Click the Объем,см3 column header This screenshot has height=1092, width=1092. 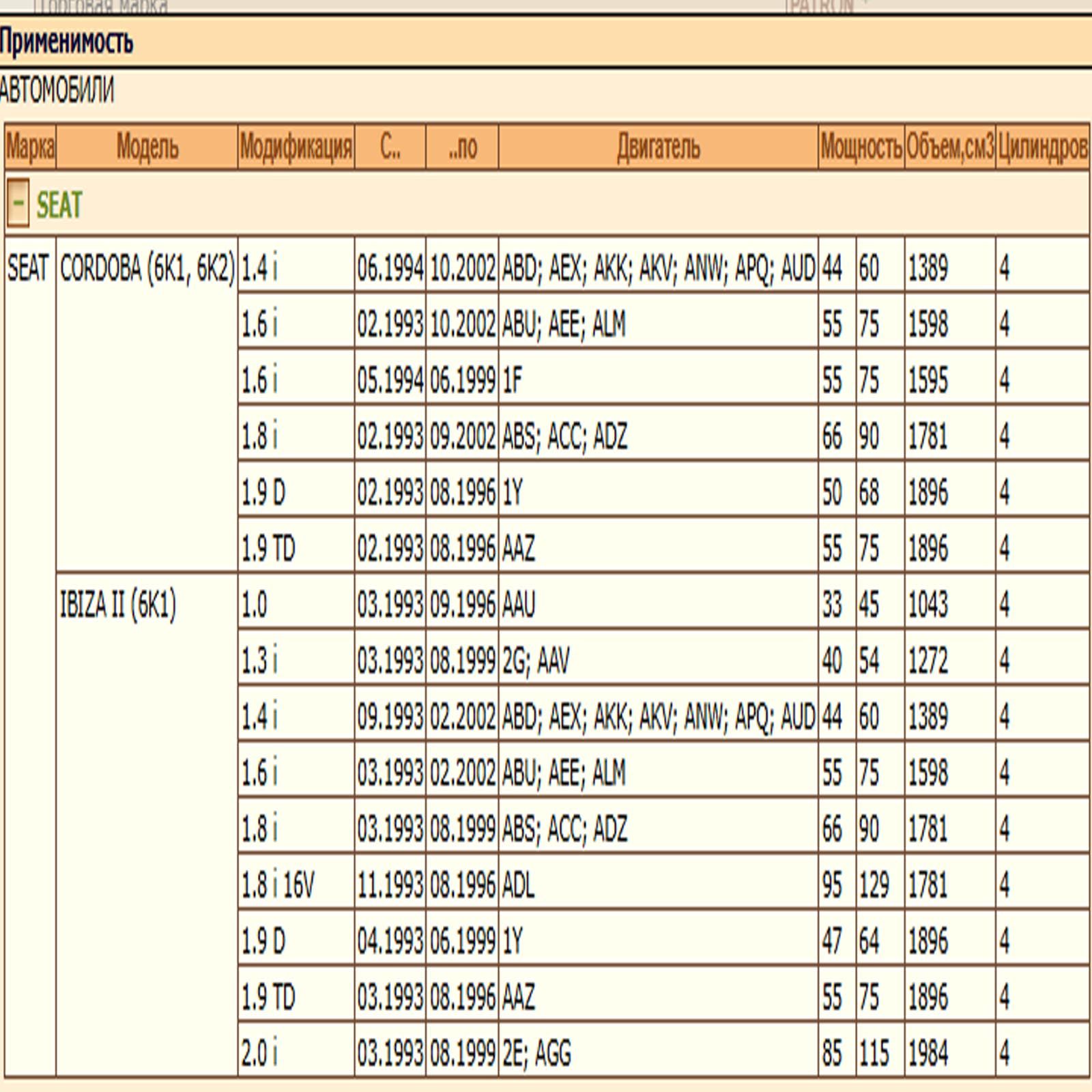pyautogui.click(x=949, y=147)
